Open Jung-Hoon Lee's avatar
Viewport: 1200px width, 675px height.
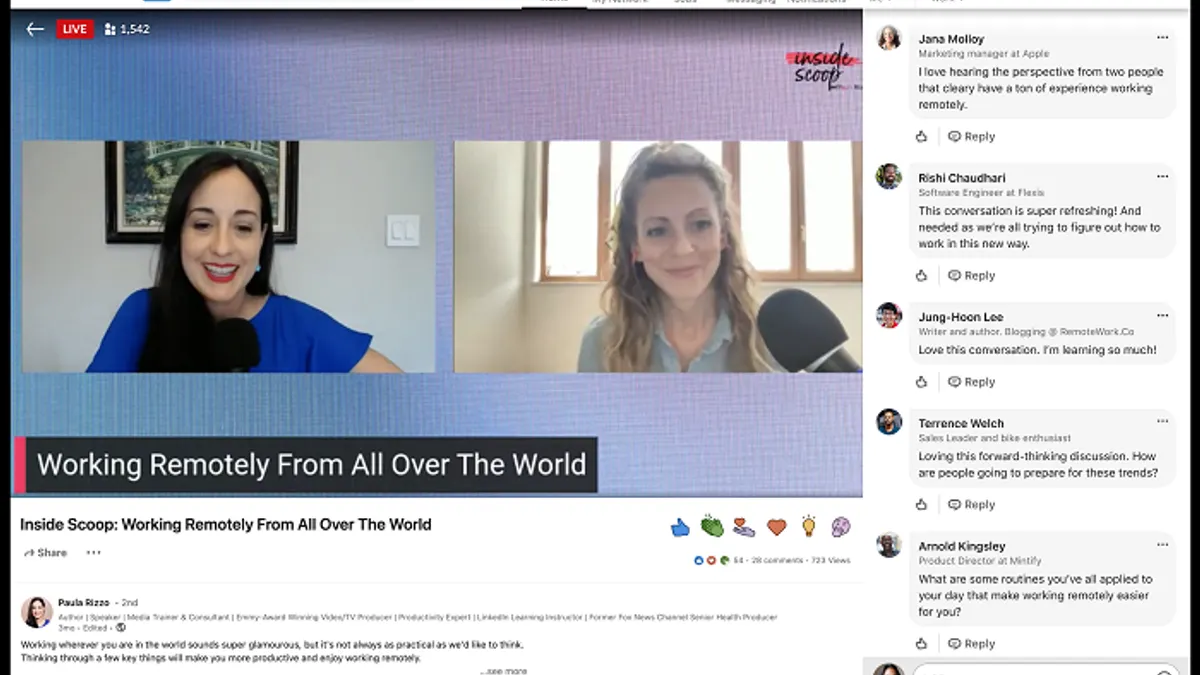889,315
